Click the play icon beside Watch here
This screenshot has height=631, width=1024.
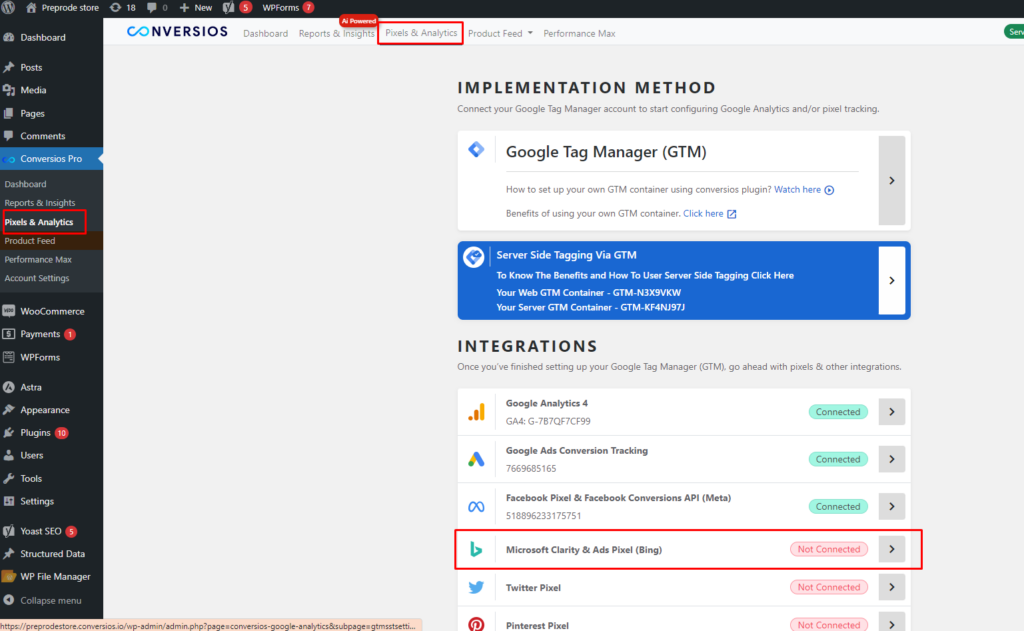point(829,190)
